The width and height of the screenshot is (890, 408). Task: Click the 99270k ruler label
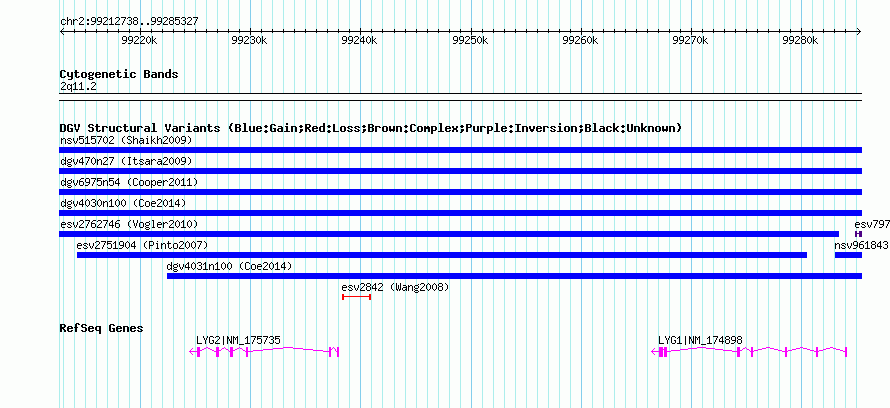690,40
